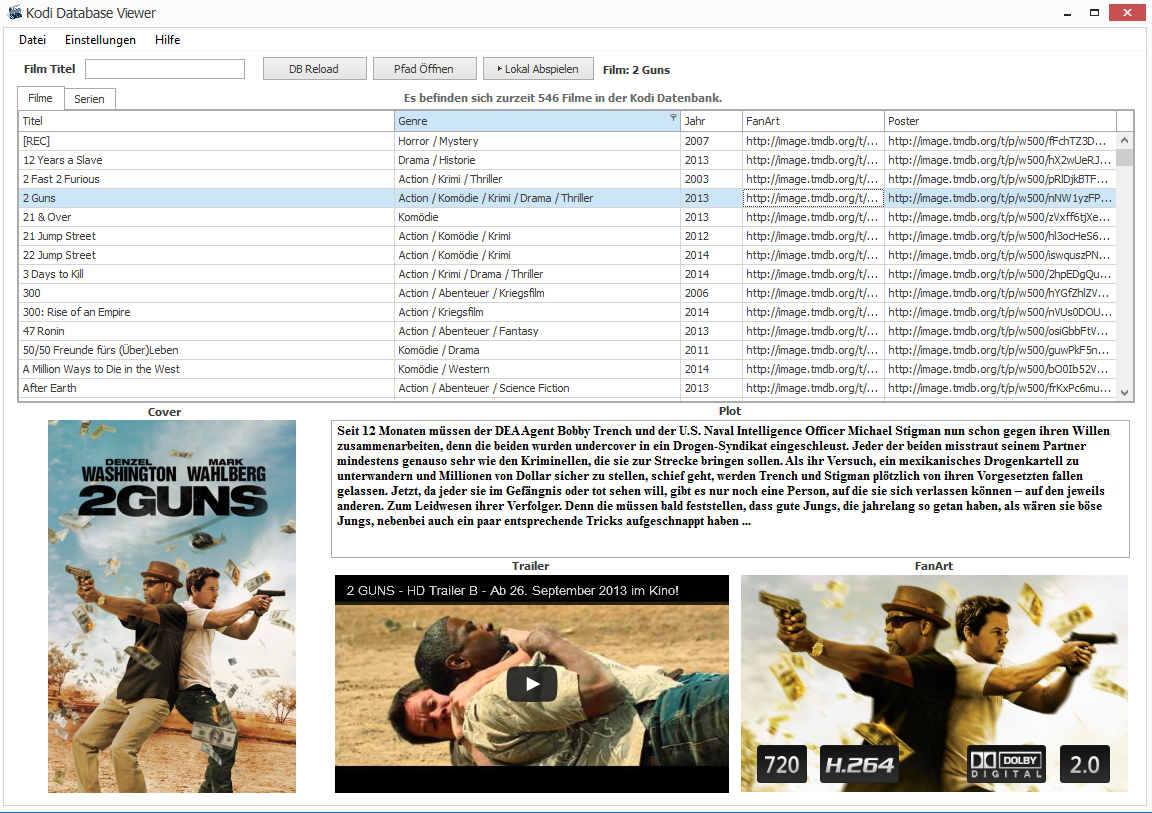Click the 720 resolution badge
The height and width of the screenshot is (813, 1152).
tap(782, 765)
